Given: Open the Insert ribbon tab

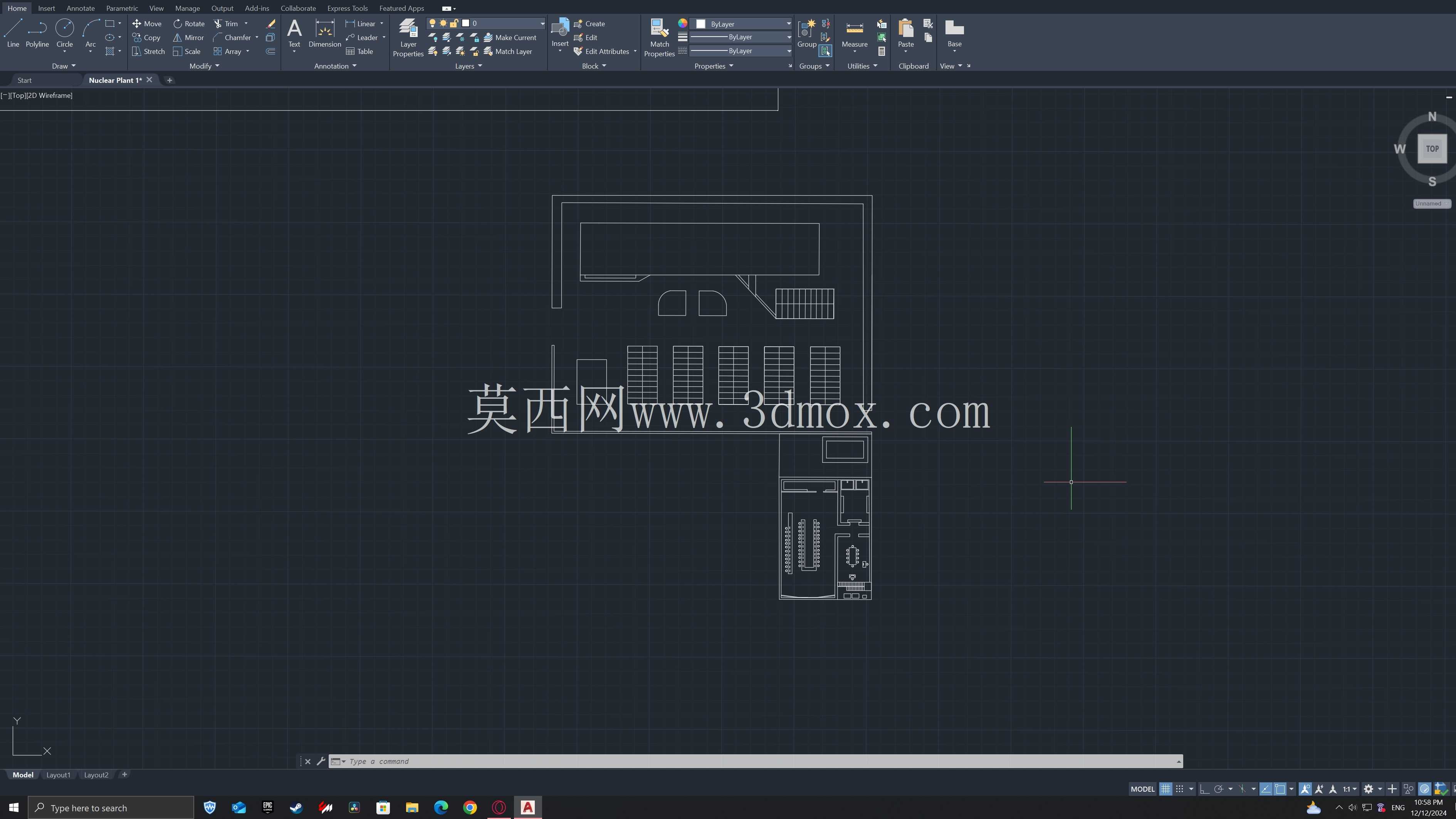Looking at the screenshot, I should (x=46, y=8).
